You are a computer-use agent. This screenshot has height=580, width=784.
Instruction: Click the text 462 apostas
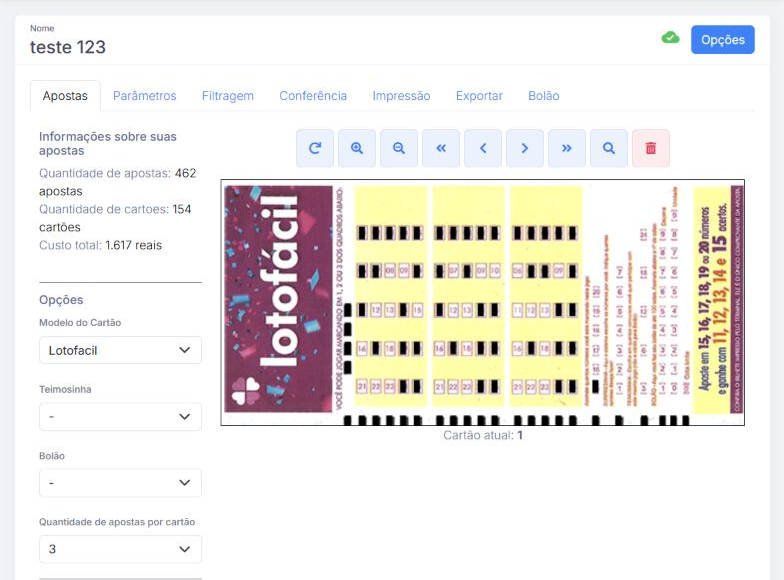pos(118,182)
